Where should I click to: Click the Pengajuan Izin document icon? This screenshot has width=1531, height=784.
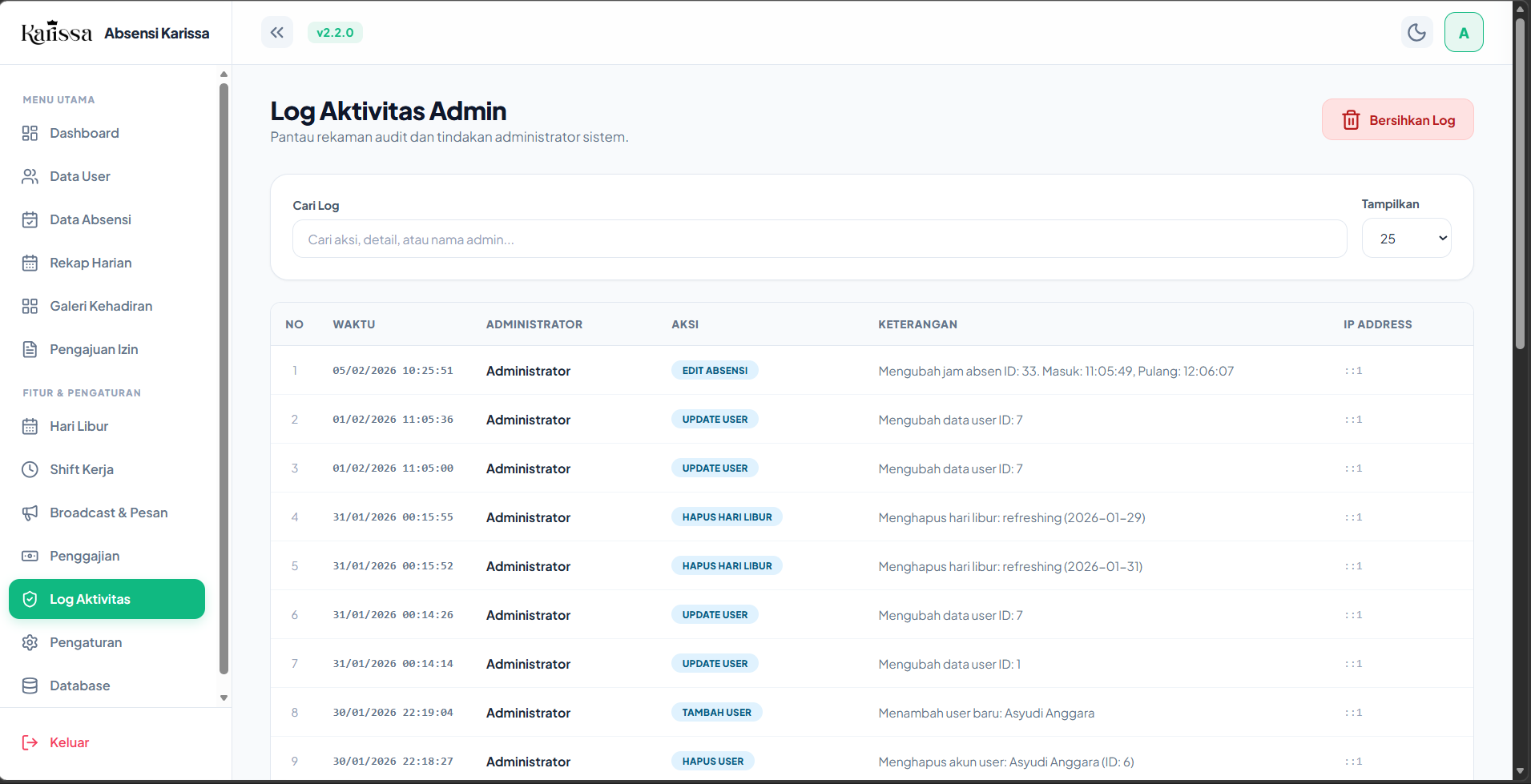(x=30, y=349)
